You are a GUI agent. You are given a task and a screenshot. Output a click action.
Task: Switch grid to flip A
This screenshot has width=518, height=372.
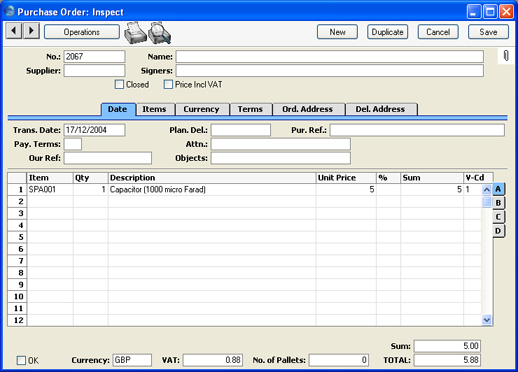click(x=498, y=189)
